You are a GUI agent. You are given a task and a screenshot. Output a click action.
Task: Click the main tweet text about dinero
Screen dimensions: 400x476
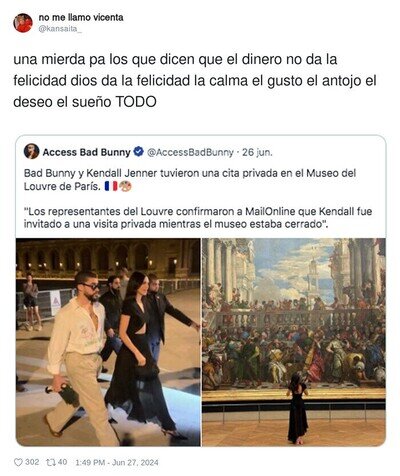tap(195, 80)
